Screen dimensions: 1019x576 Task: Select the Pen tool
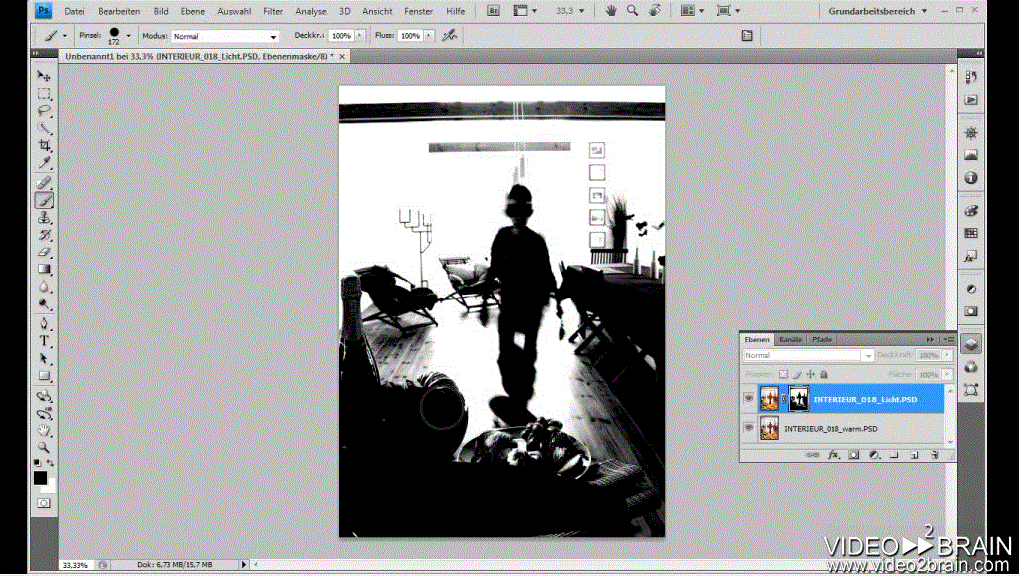click(44, 323)
